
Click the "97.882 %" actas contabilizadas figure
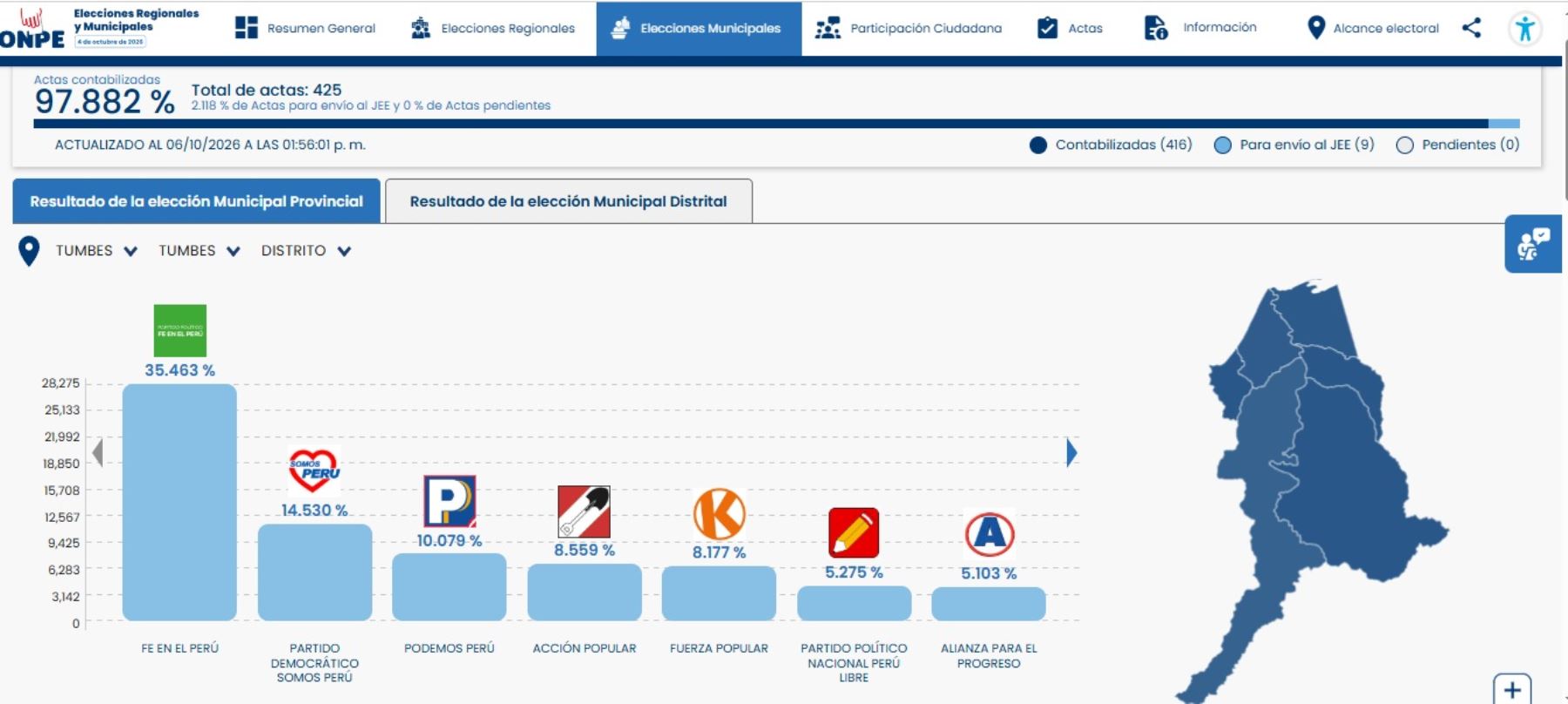(x=105, y=103)
